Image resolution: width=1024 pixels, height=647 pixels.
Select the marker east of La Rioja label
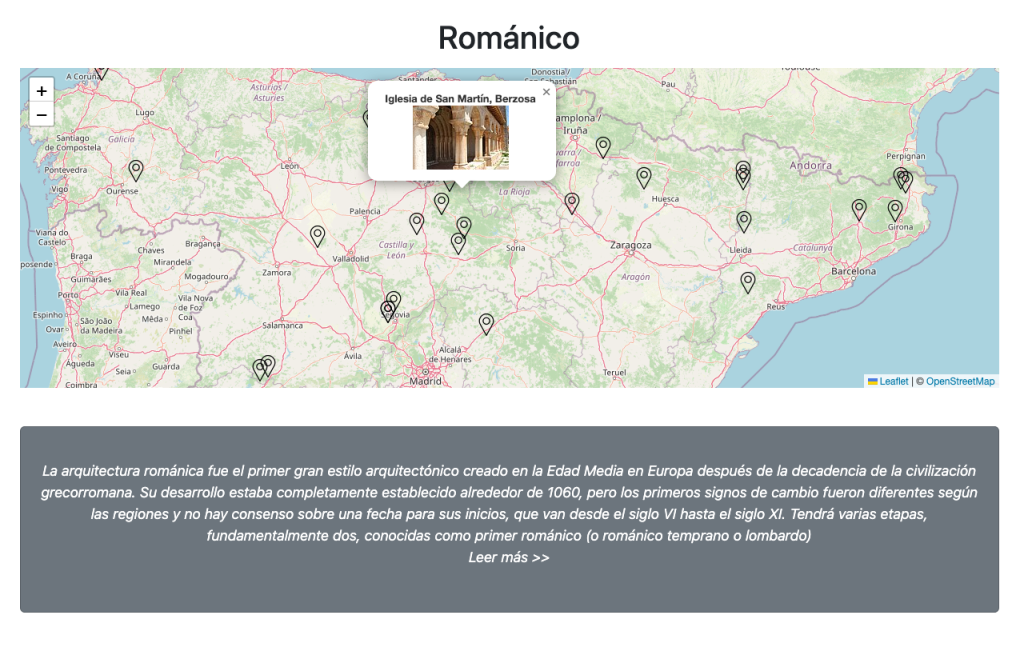point(572,203)
